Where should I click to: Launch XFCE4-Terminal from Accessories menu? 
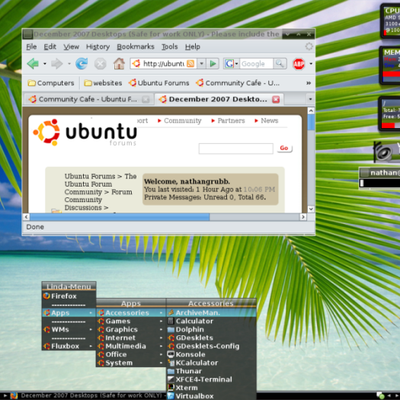[211, 379]
